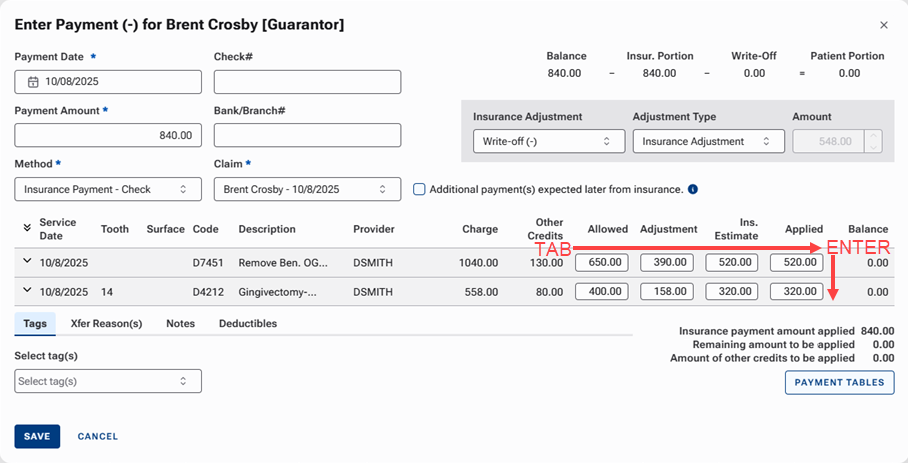Expand the D7451 procedure row

27,262
